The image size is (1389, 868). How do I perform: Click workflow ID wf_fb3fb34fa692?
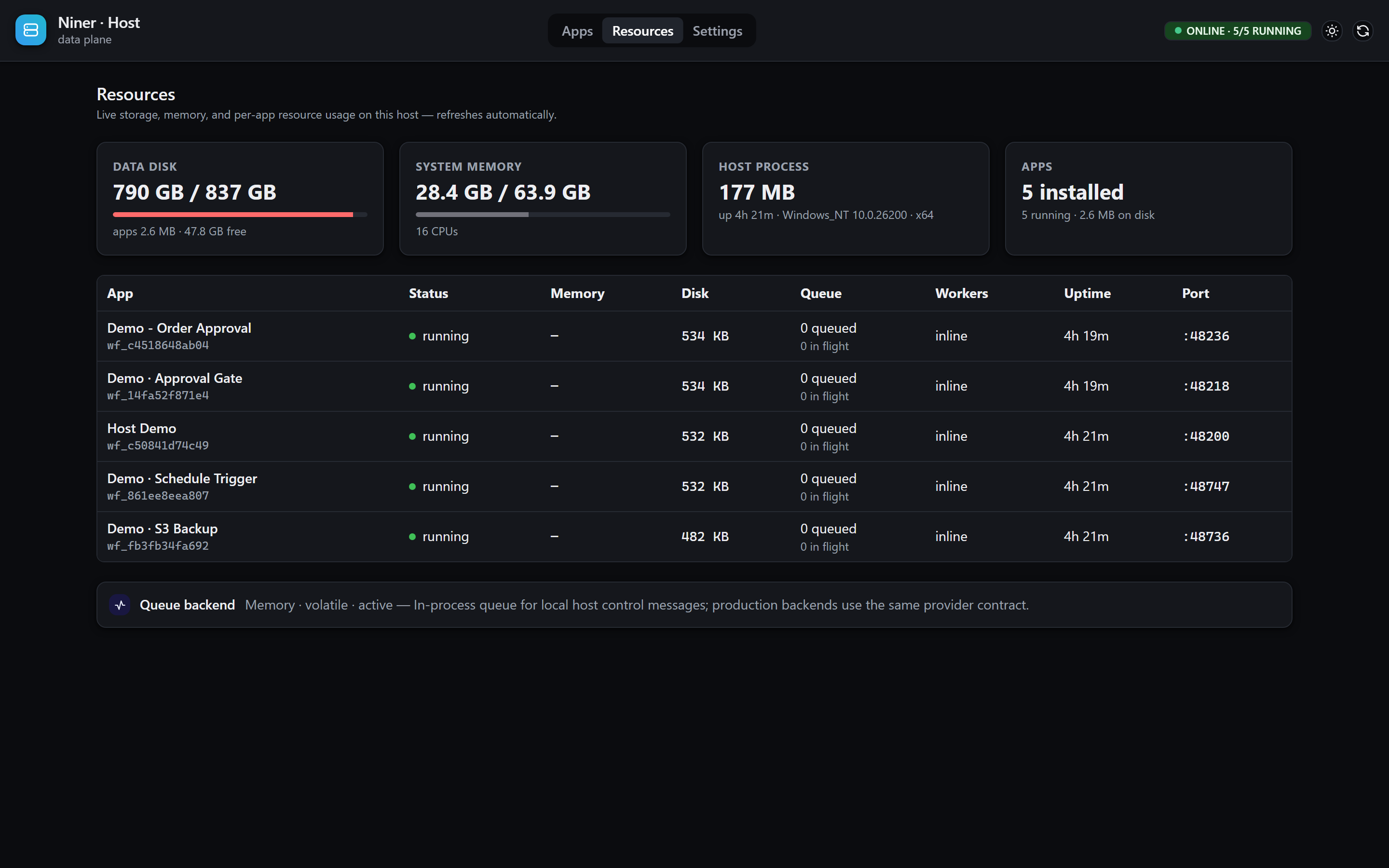158,545
